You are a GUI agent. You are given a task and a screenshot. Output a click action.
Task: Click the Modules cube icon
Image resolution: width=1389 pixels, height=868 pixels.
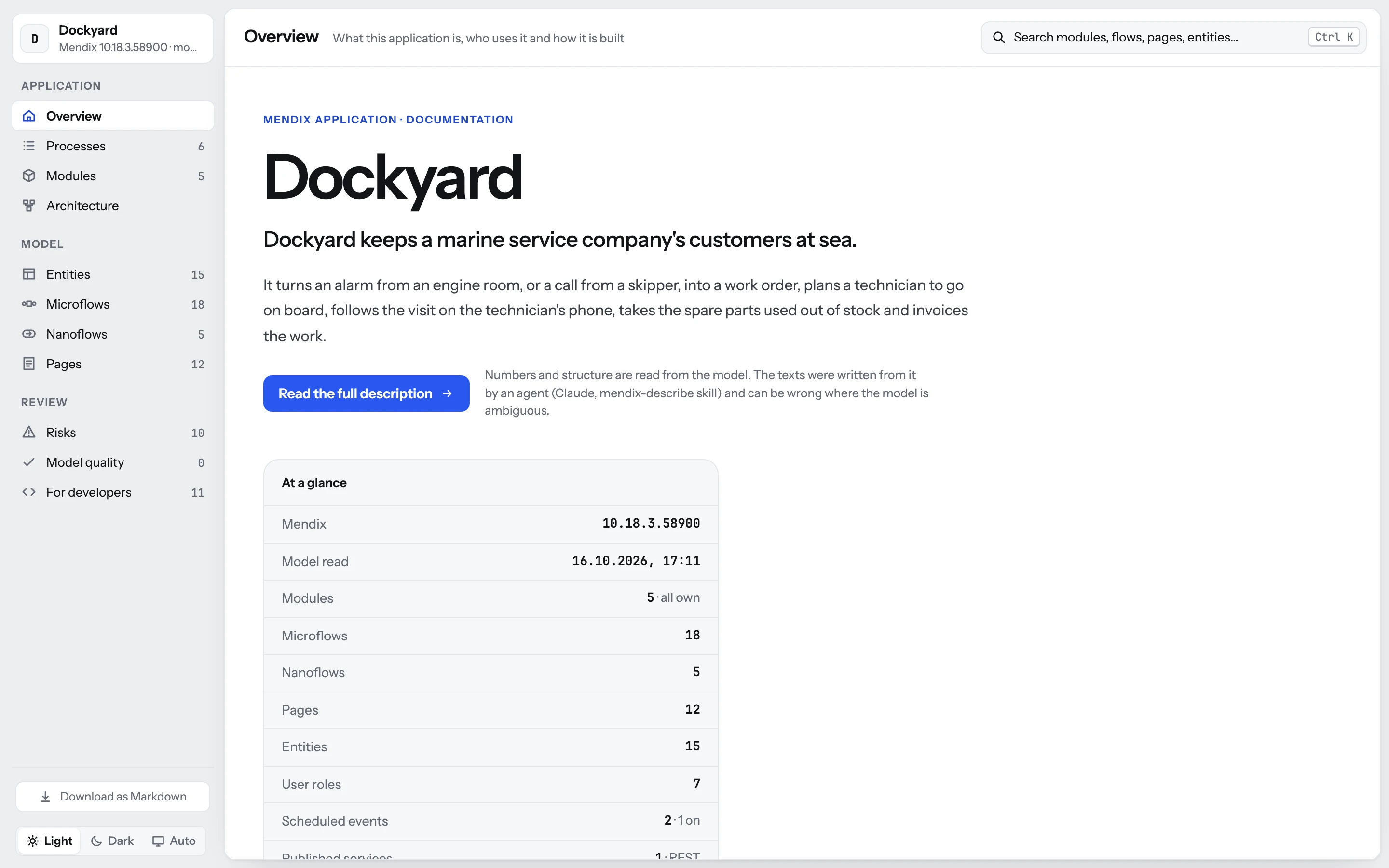(29, 176)
